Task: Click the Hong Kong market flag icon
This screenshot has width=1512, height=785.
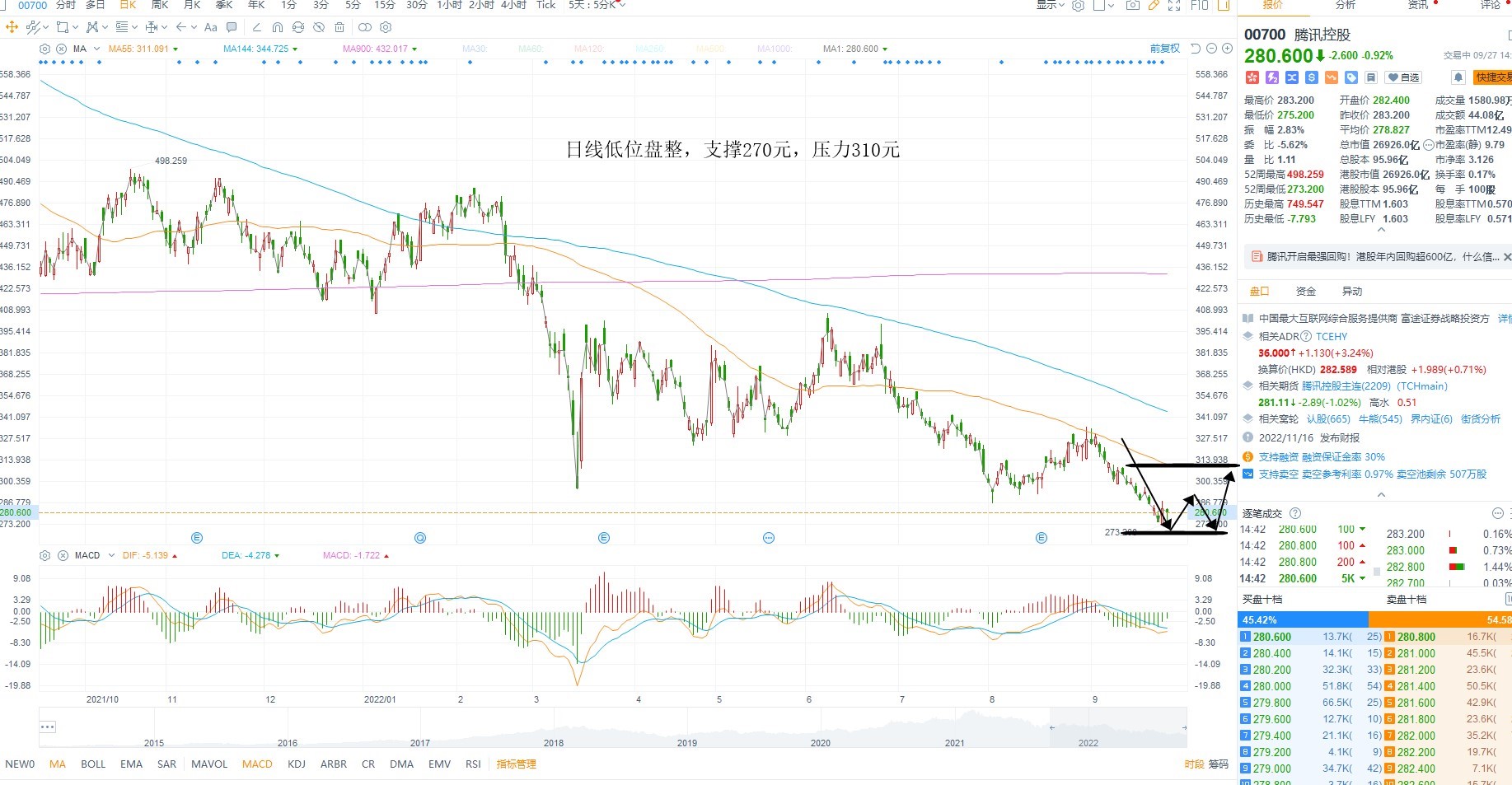Action: tap(1252, 77)
